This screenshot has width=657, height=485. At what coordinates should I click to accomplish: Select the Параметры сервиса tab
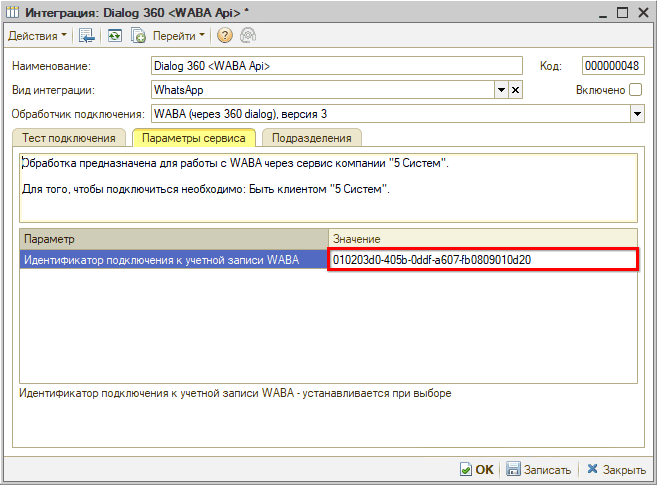[194, 138]
